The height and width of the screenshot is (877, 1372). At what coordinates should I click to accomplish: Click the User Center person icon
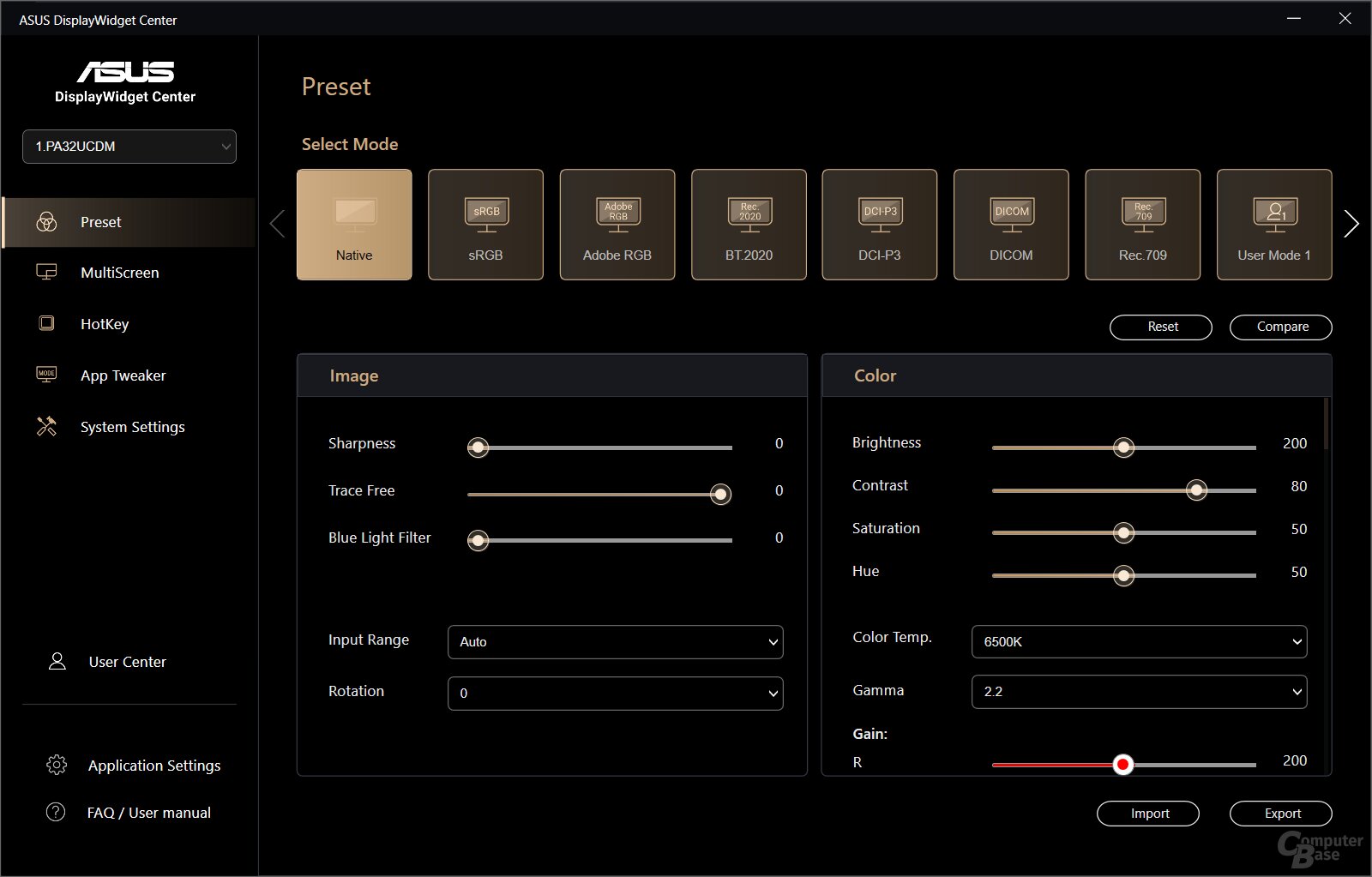57,661
